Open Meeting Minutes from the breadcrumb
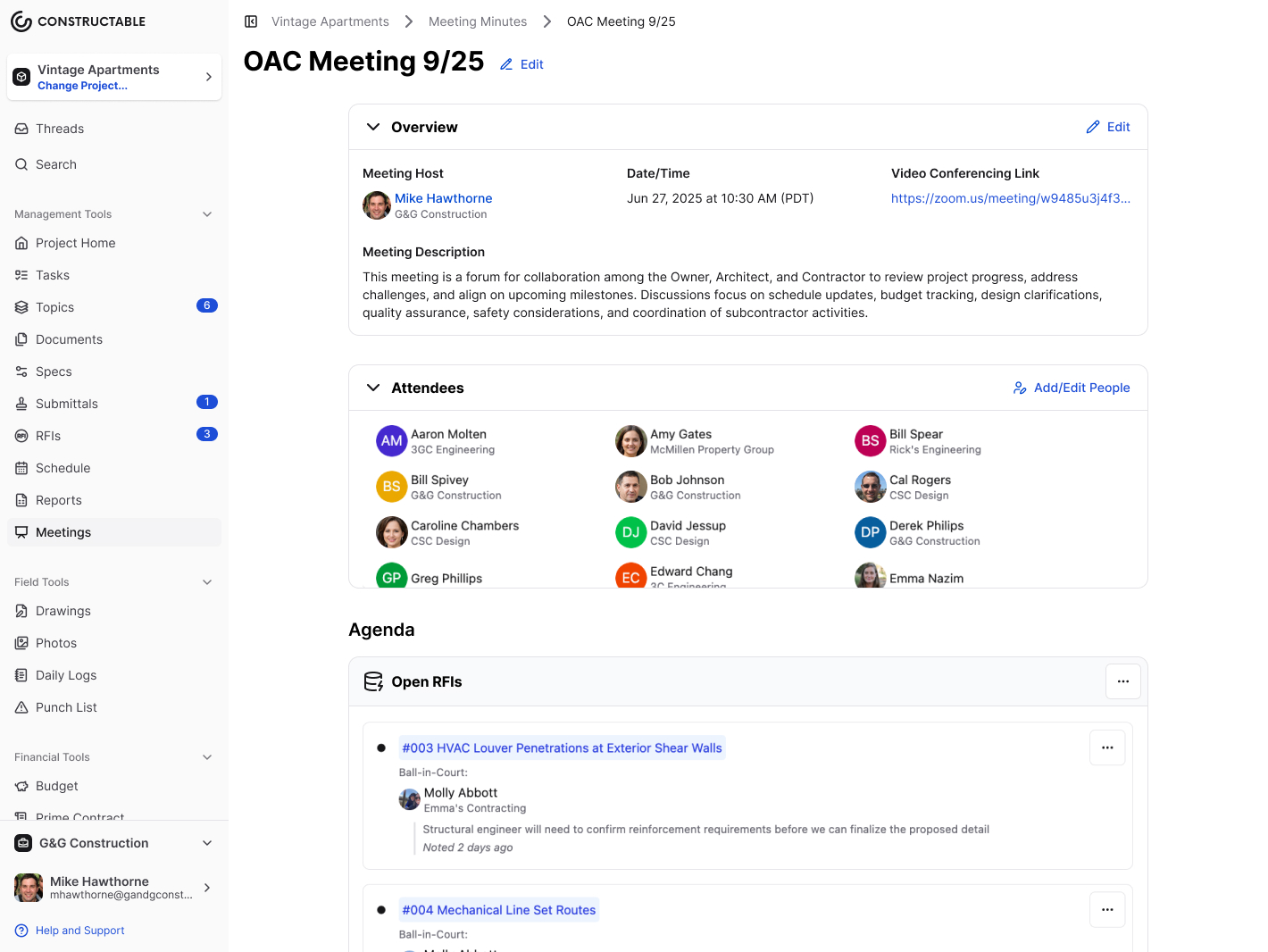The height and width of the screenshot is (952, 1268). 477,21
